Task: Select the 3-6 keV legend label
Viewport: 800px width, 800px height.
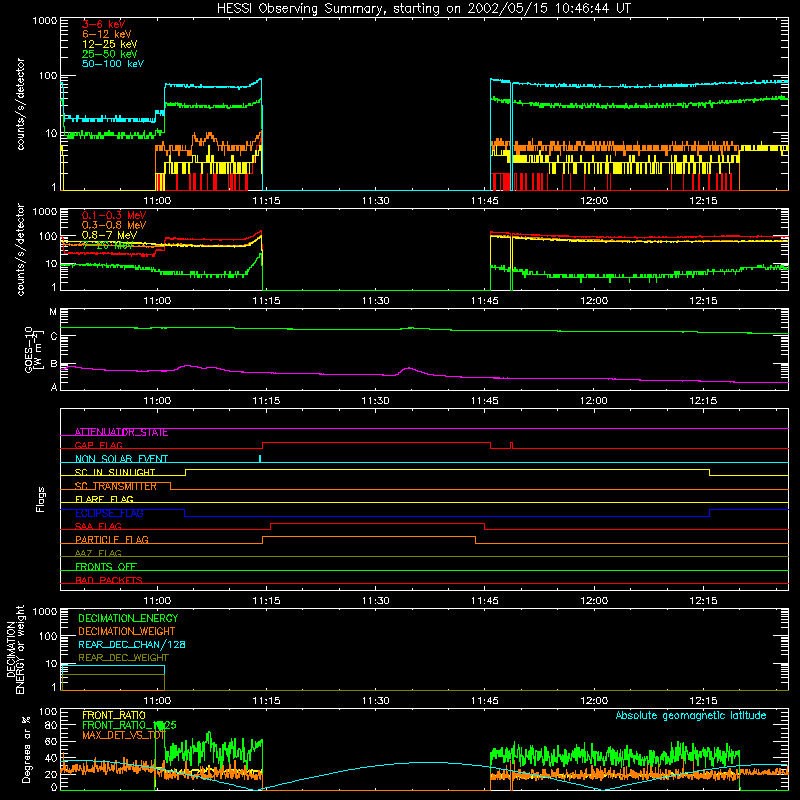Action: 103,24
